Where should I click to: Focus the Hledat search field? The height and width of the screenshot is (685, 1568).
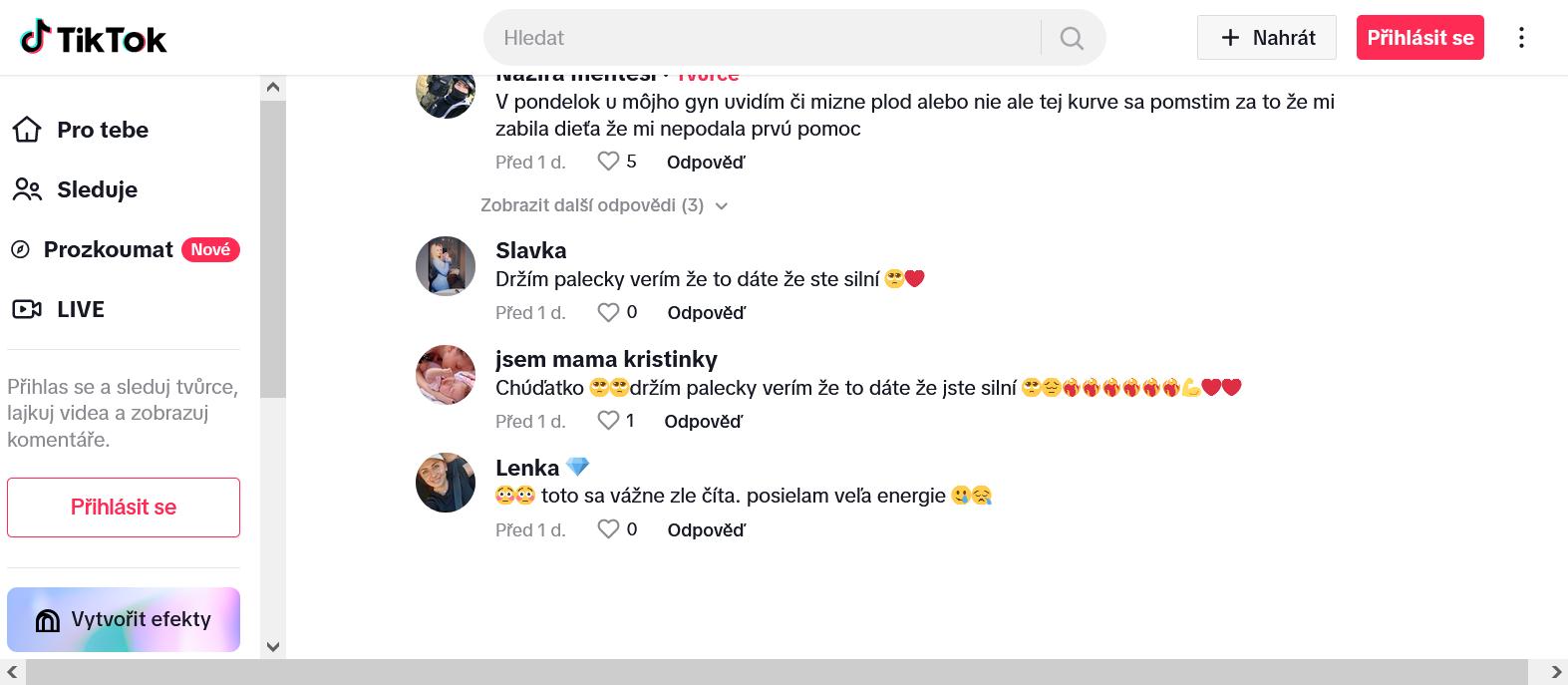click(763, 38)
